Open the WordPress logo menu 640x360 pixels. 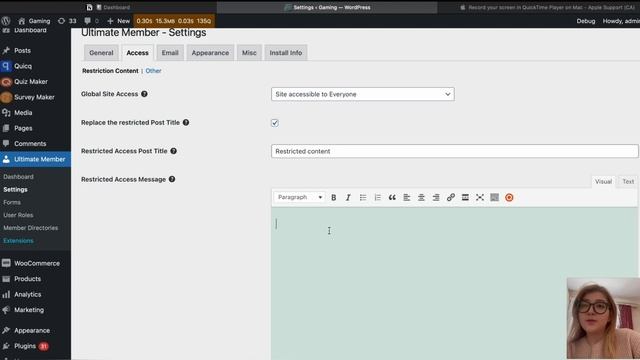tap(6, 21)
